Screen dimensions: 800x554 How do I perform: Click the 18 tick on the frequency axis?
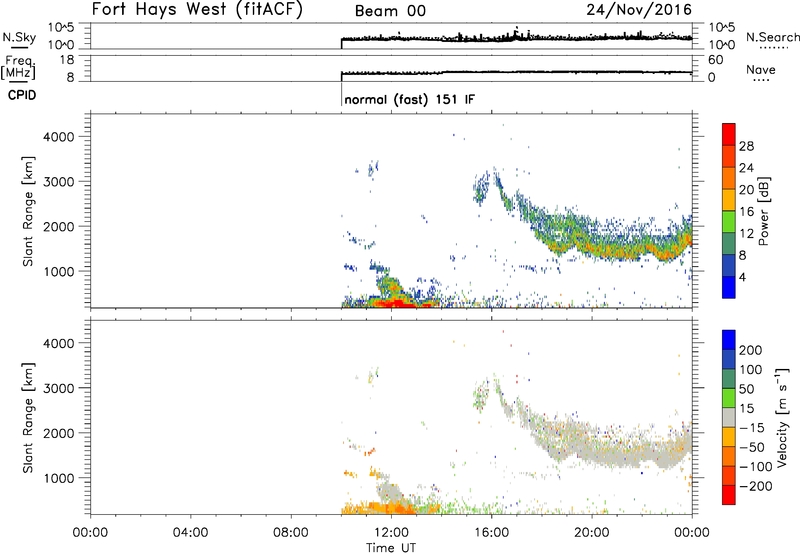67,60
